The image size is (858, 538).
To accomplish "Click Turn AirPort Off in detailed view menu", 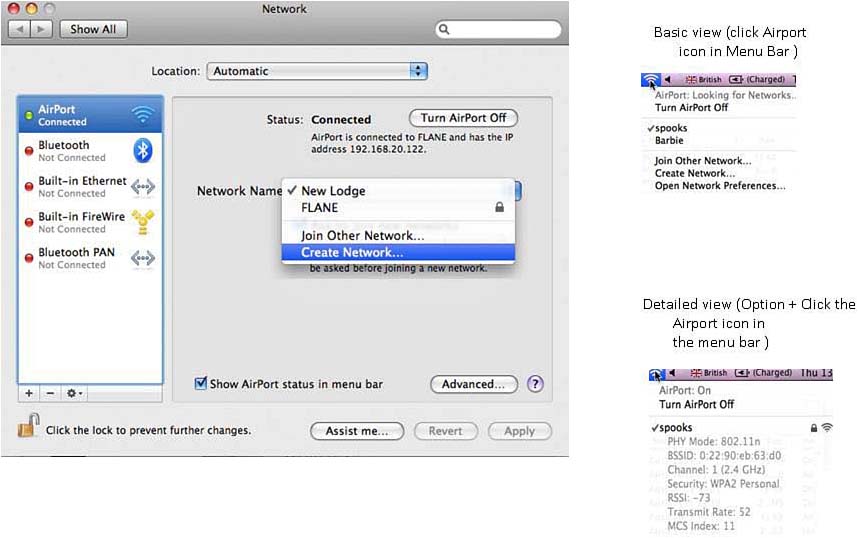I will [x=696, y=404].
